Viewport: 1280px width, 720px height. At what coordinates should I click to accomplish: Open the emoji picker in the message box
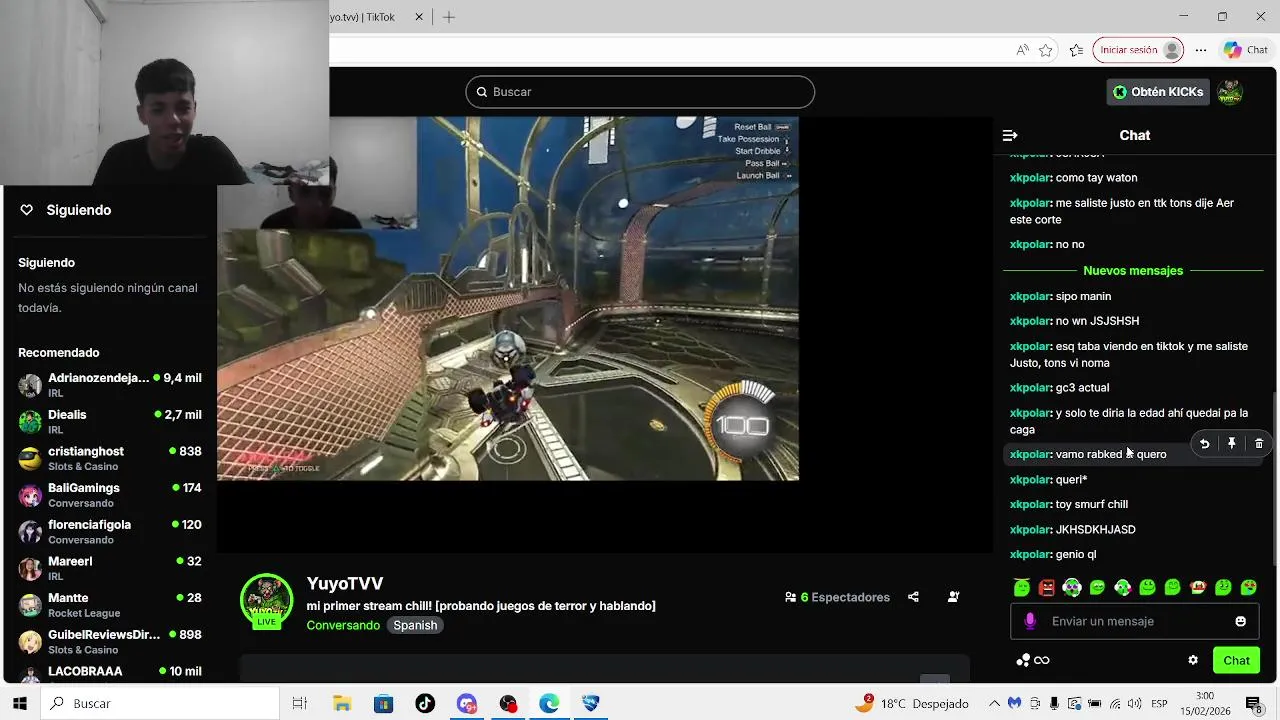[1241, 621]
